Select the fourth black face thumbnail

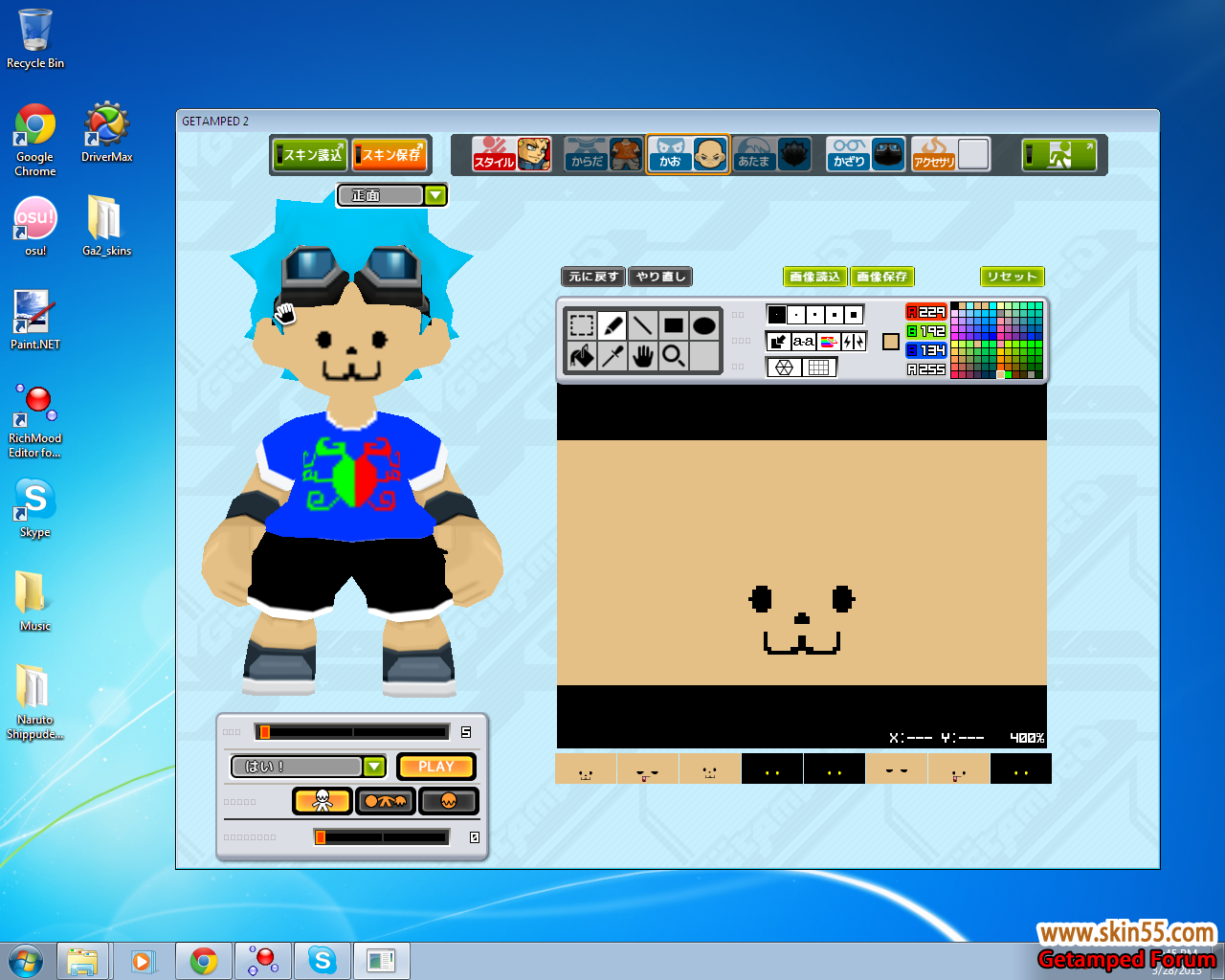point(772,768)
